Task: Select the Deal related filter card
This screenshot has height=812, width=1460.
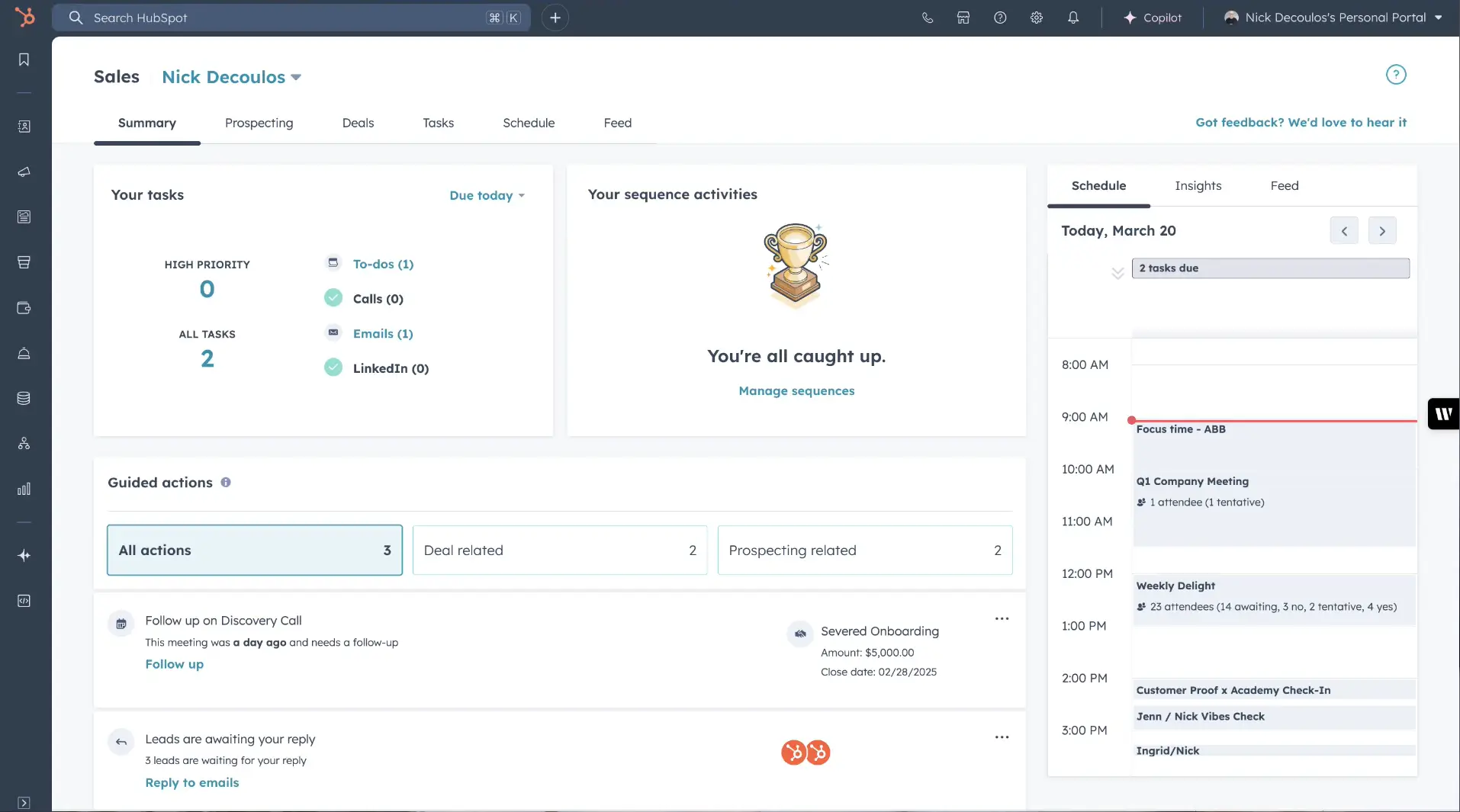Action: tap(559, 550)
